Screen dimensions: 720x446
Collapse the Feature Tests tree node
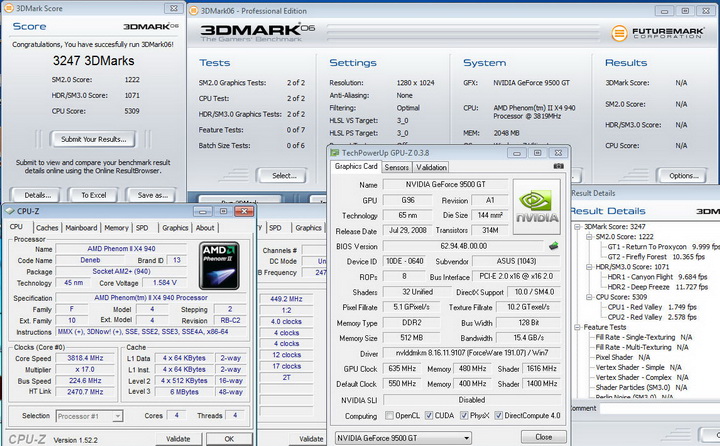tap(578, 327)
